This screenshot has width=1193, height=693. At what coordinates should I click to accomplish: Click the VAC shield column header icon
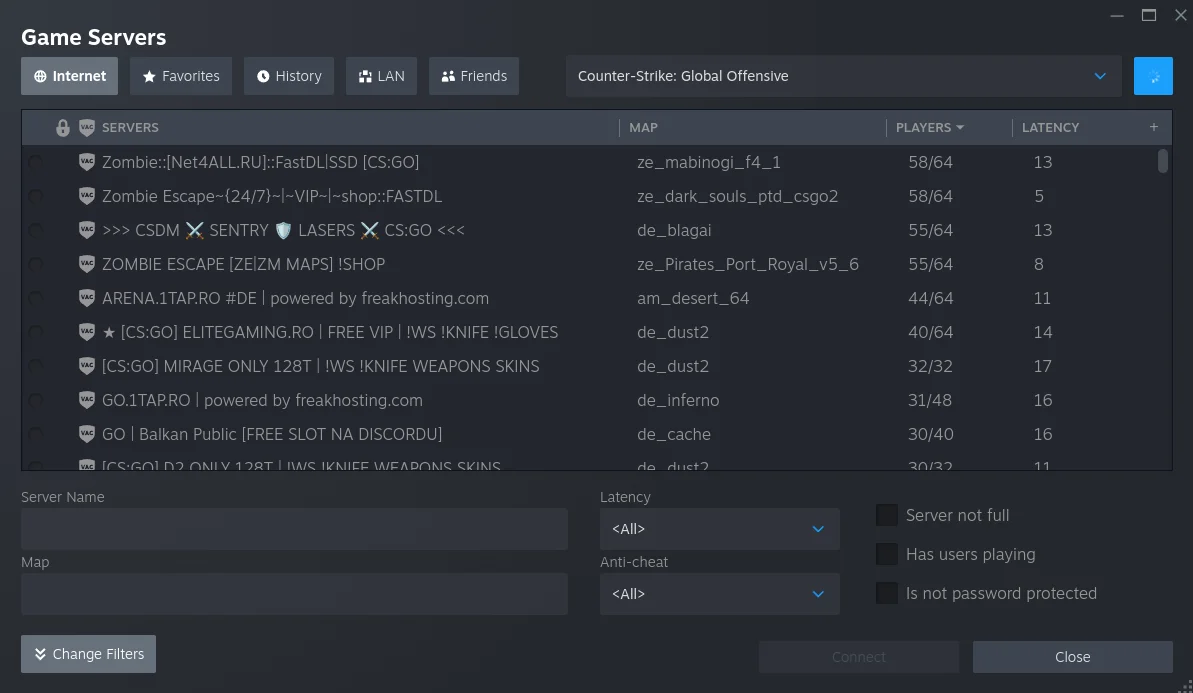[x=89, y=127]
